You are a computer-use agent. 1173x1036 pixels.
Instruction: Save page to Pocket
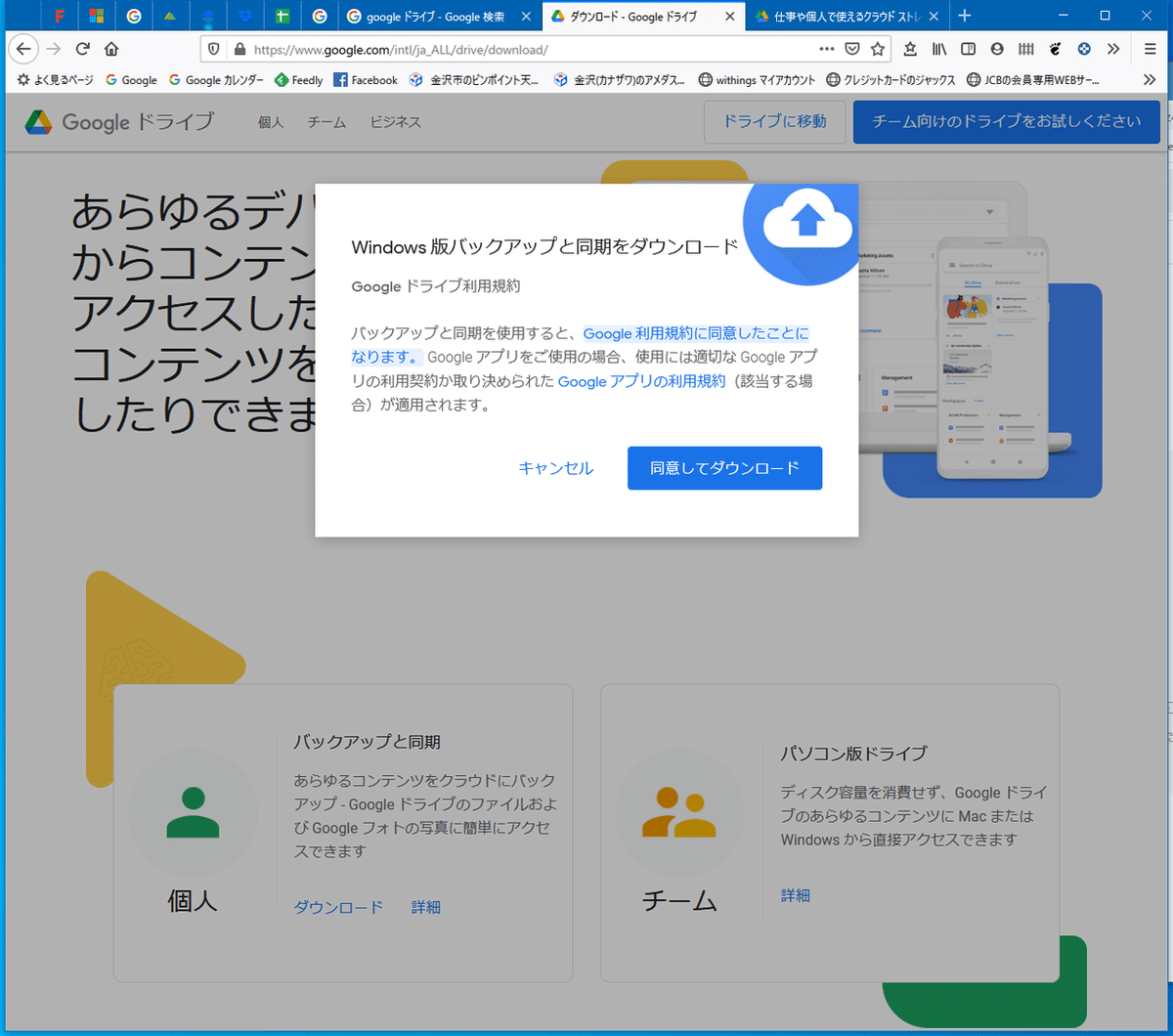(x=852, y=48)
